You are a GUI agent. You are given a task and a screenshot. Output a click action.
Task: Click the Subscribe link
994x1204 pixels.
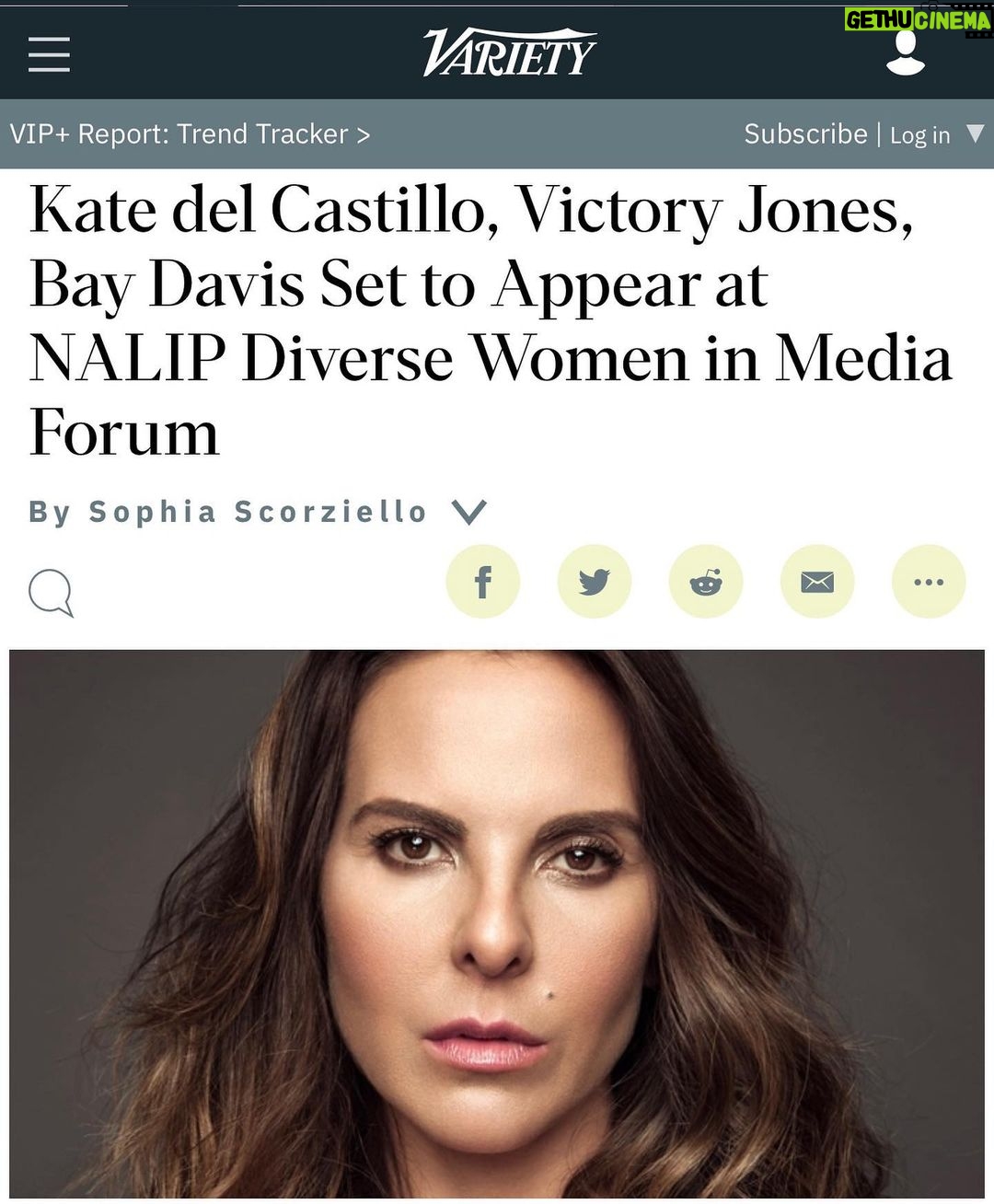coord(805,134)
